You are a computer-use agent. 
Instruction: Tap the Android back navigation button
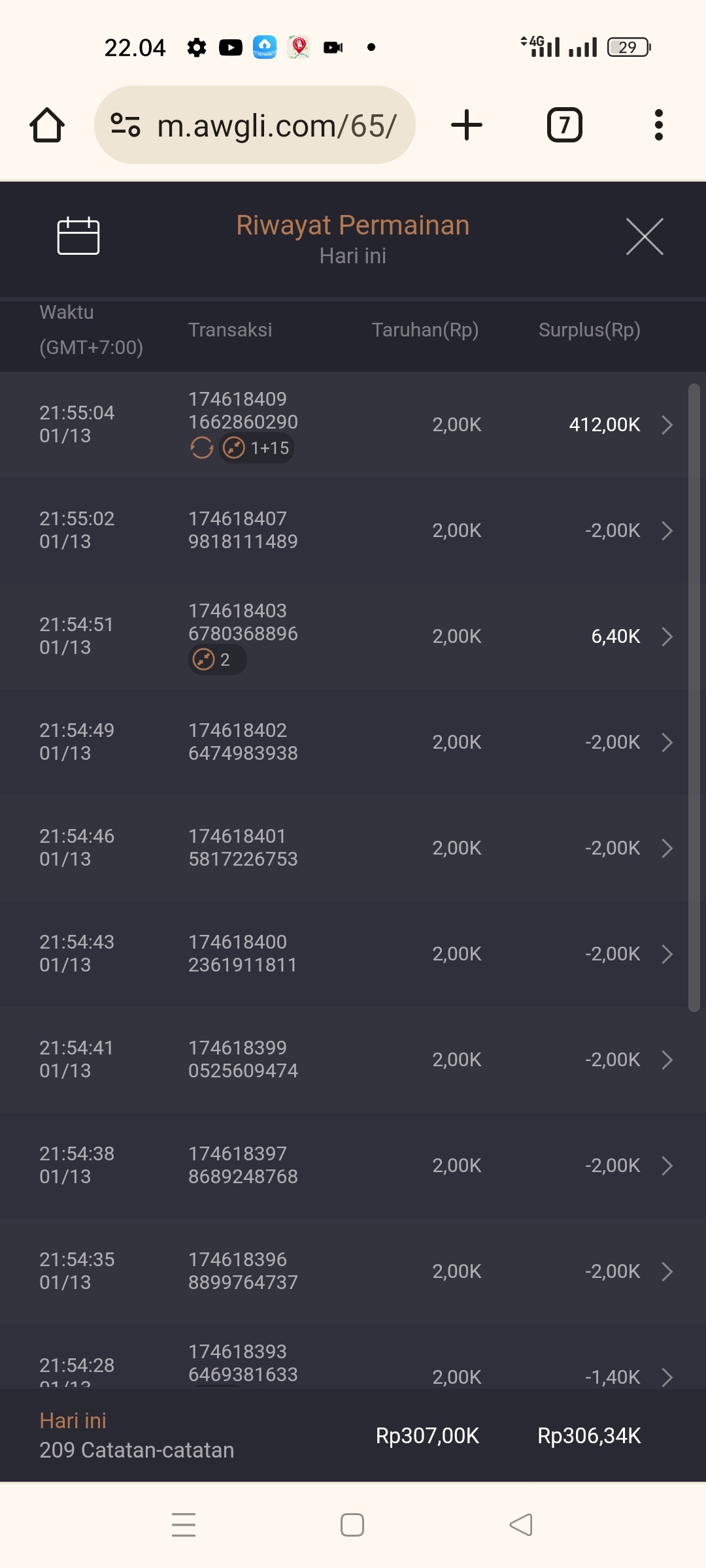click(521, 1525)
